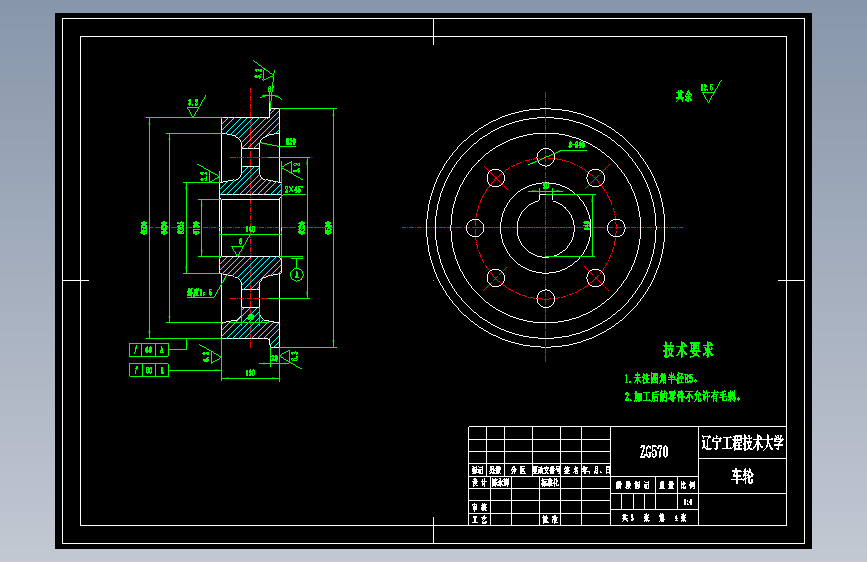Select the ZG570 material text in title block
Image resolution: width=867 pixels, height=562 pixels.
654,452
